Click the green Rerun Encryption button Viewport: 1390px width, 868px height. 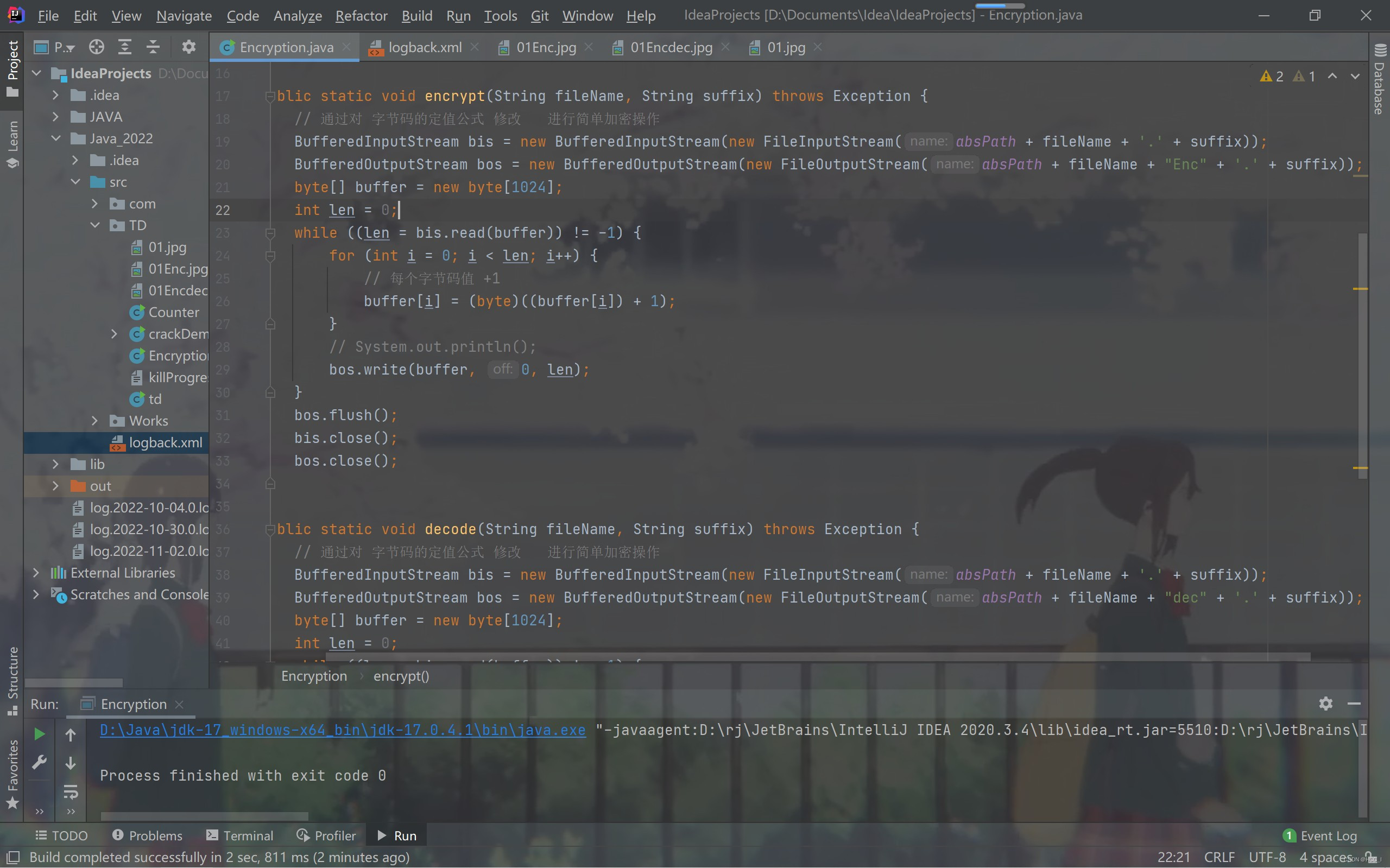coord(39,734)
